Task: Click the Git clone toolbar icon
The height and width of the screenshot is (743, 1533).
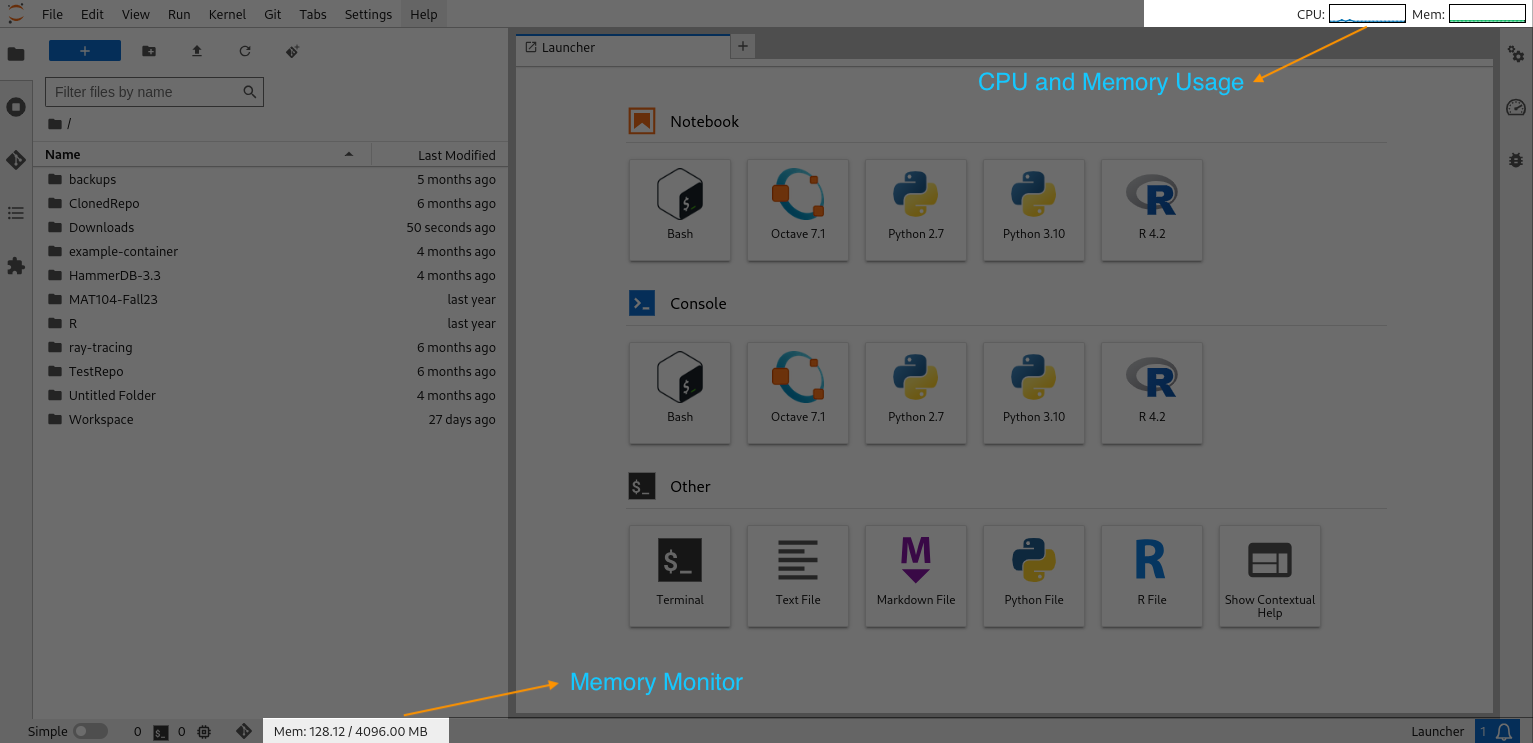Action: (293, 51)
